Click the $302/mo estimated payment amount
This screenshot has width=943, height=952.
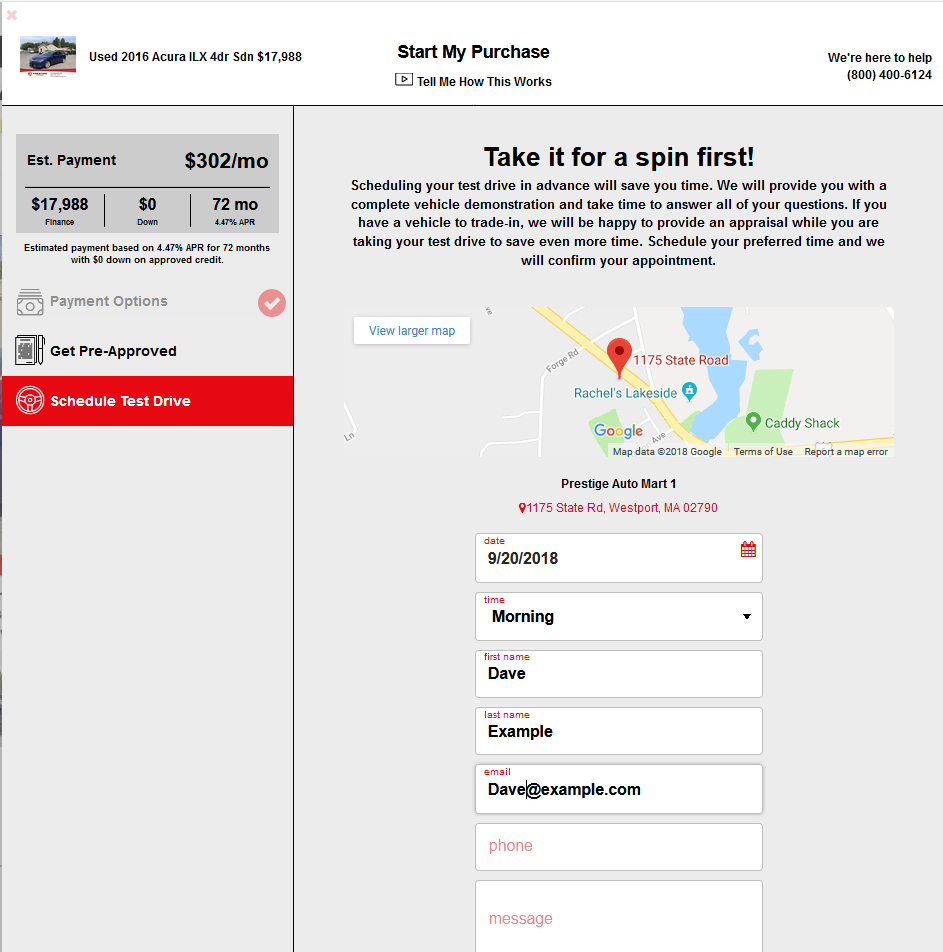point(226,161)
